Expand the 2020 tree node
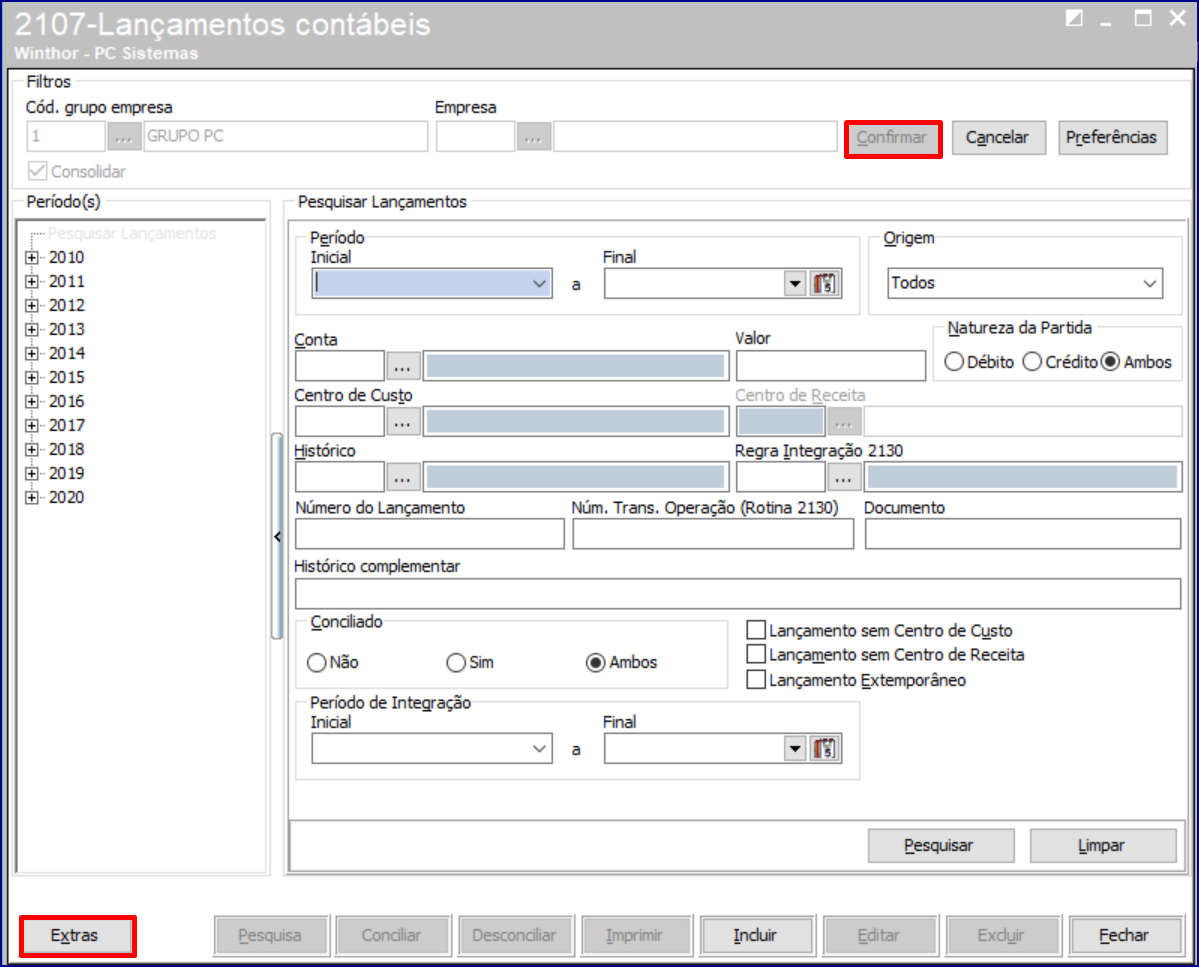This screenshot has height=967, width=1199. coord(31,498)
